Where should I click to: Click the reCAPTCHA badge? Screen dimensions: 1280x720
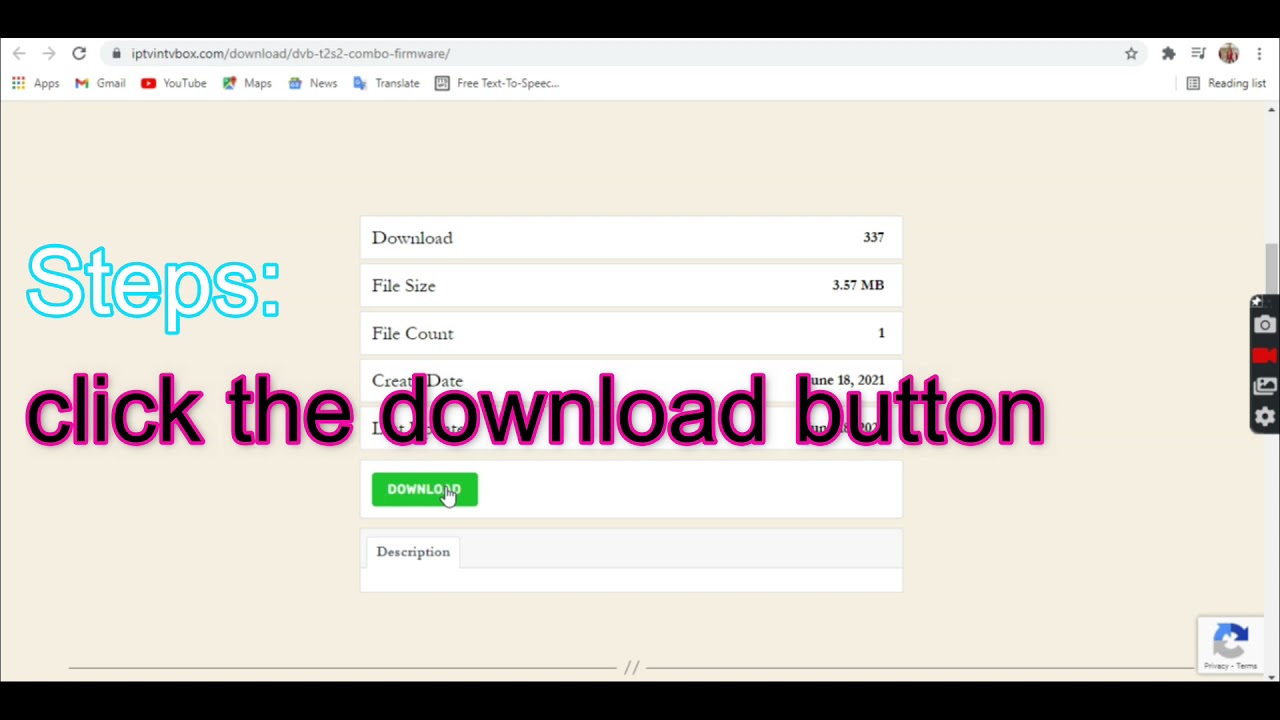(1231, 645)
